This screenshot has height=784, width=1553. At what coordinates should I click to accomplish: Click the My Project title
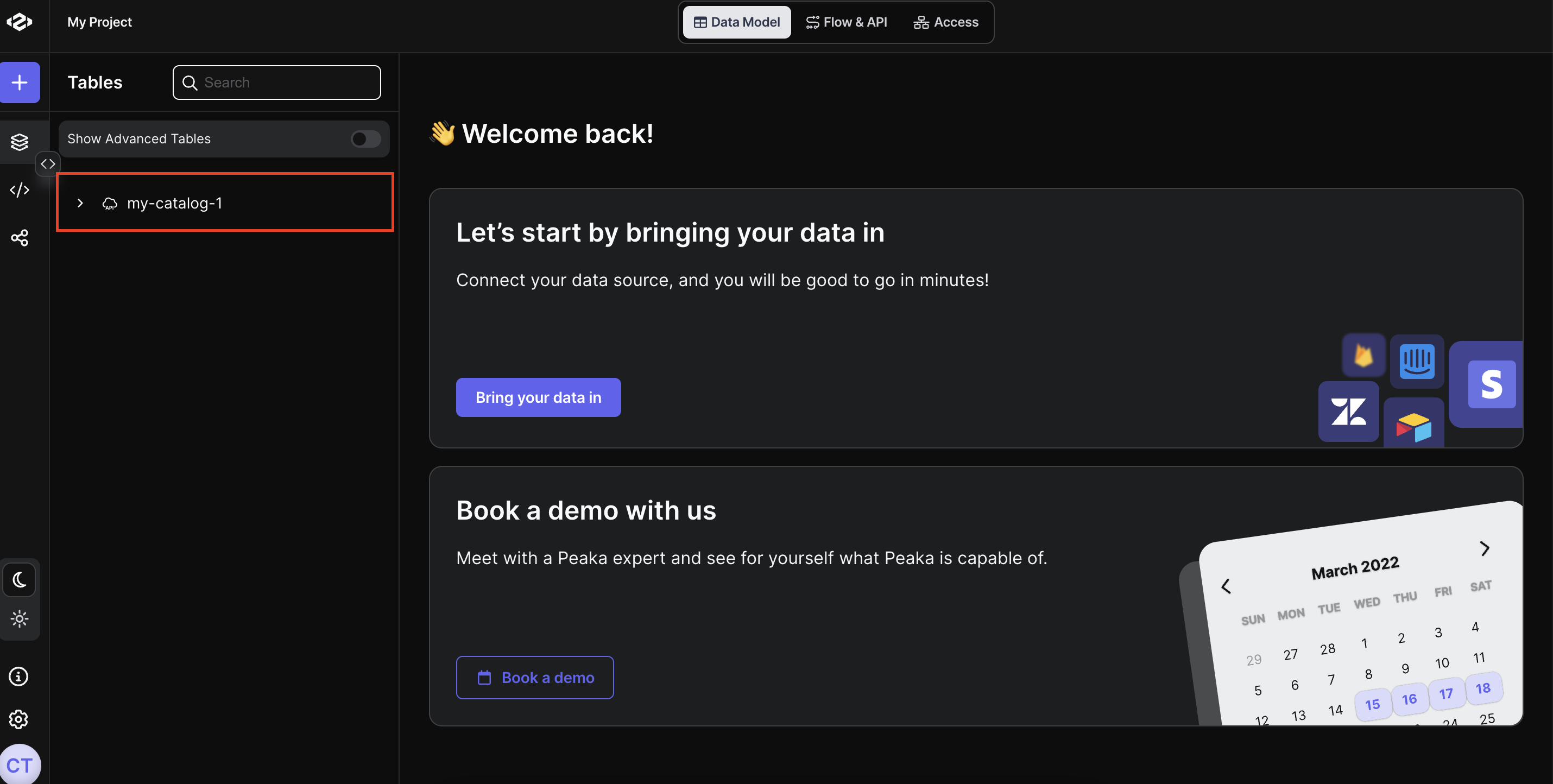click(x=99, y=22)
